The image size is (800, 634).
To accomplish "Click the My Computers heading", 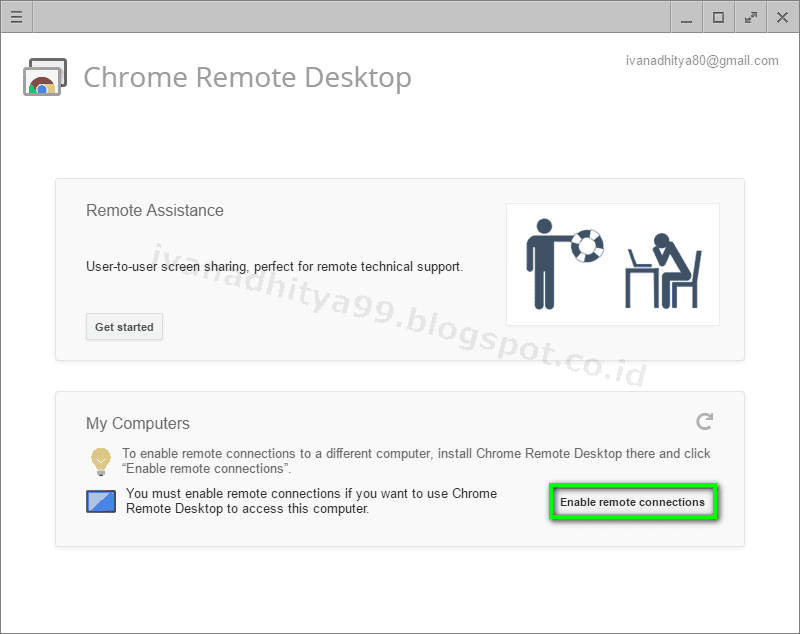I will pyautogui.click(x=138, y=423).
